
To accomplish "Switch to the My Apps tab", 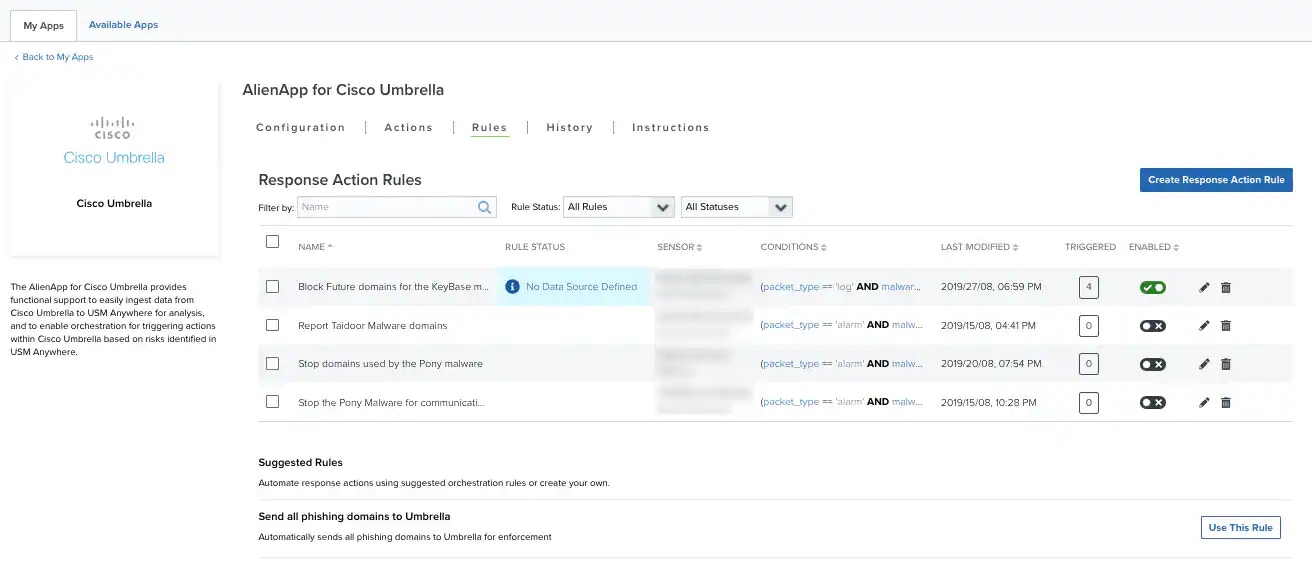I will click(43, 26).
